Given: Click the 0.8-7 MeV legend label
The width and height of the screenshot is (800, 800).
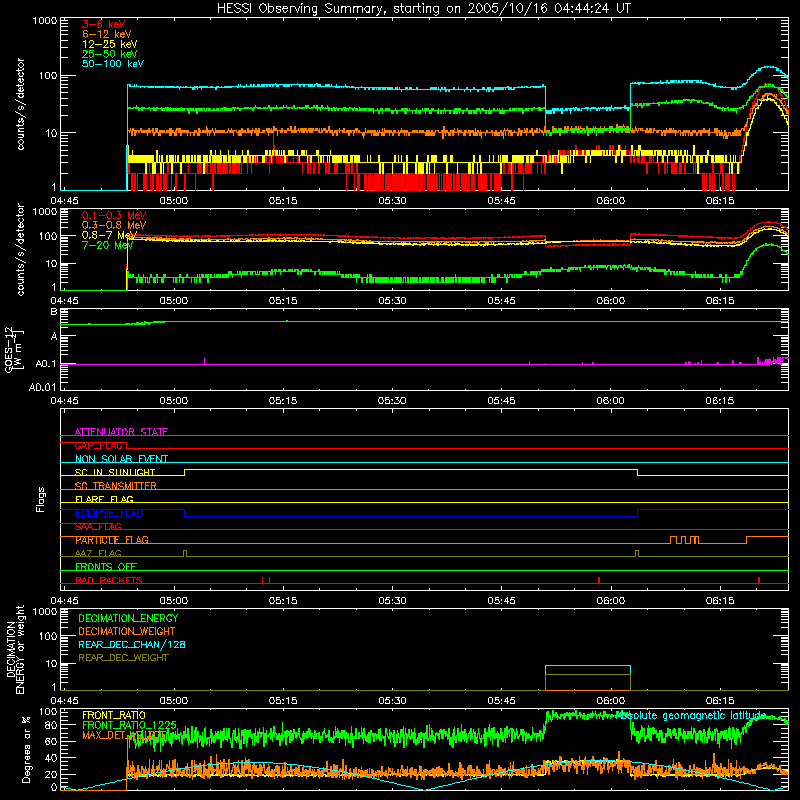Looking at the screenshot, I should (110, 235).
